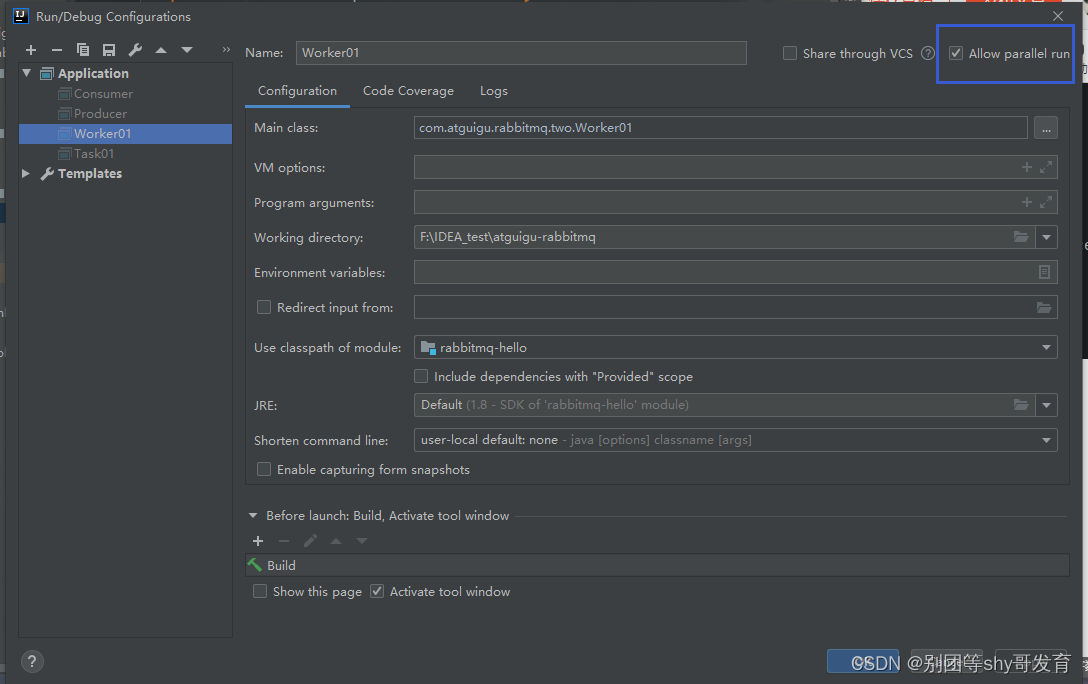Switch to the Logs tab

click(493, 91)
